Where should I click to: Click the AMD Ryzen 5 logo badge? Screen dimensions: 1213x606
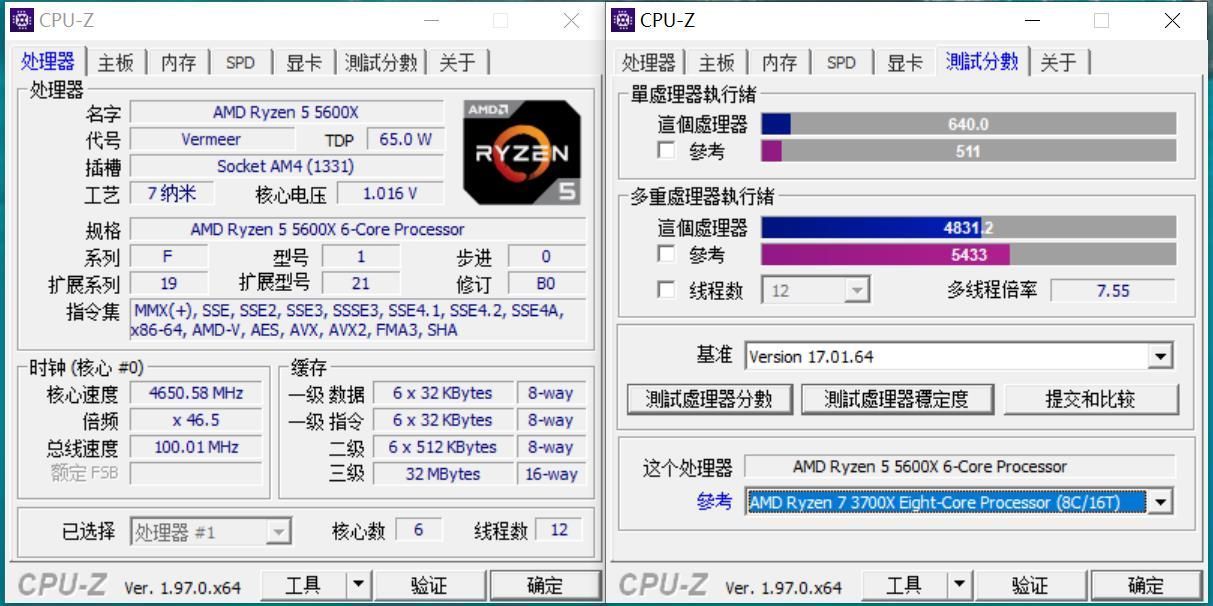[x=520, y=150]
